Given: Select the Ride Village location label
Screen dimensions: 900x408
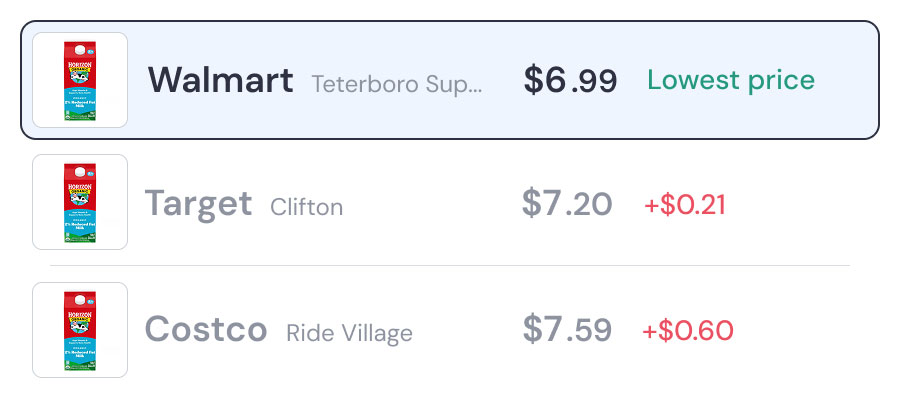Looking at the screenshot, I should coord(349,332).
